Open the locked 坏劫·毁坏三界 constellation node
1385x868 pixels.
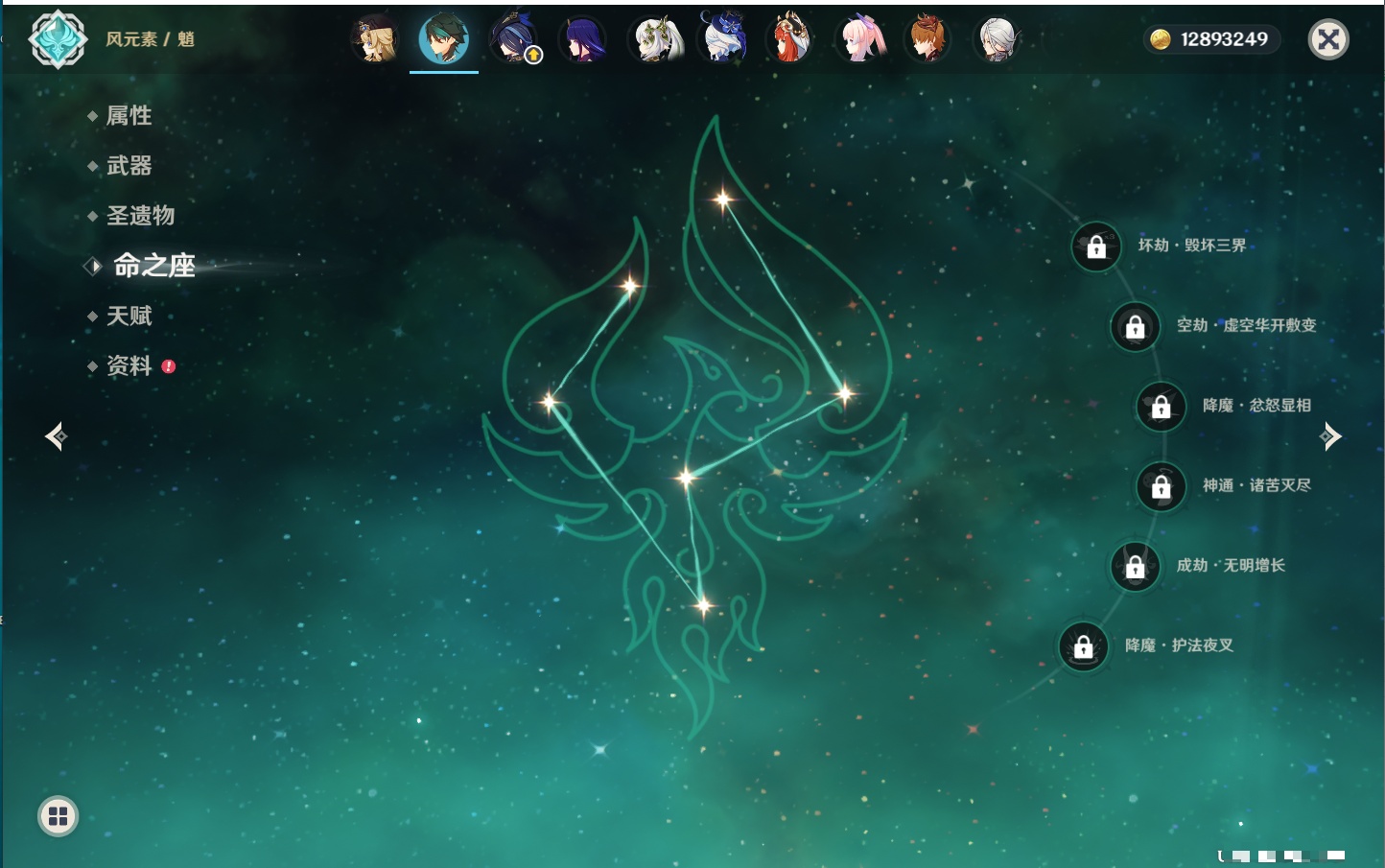(x=1096, y=246)
